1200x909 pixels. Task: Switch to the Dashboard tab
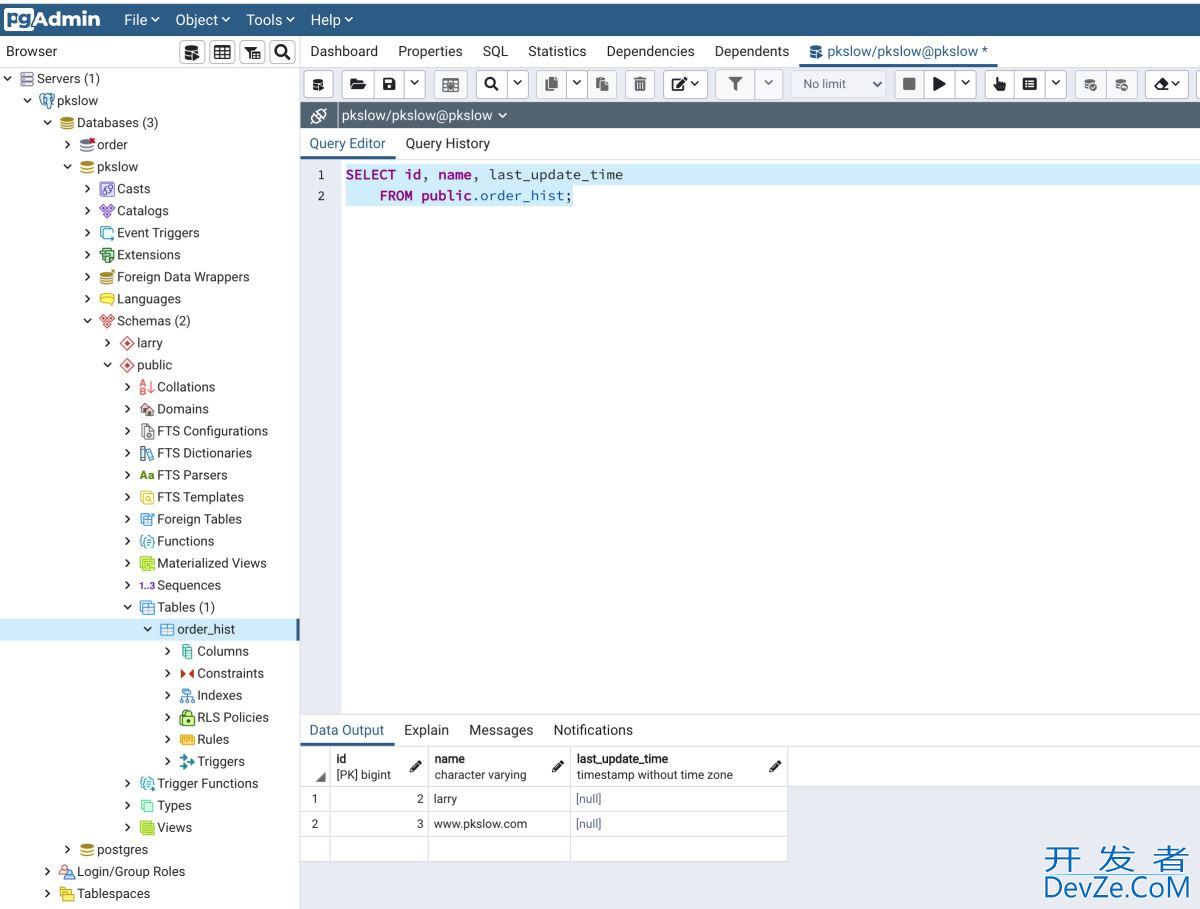tap(344, 51)
